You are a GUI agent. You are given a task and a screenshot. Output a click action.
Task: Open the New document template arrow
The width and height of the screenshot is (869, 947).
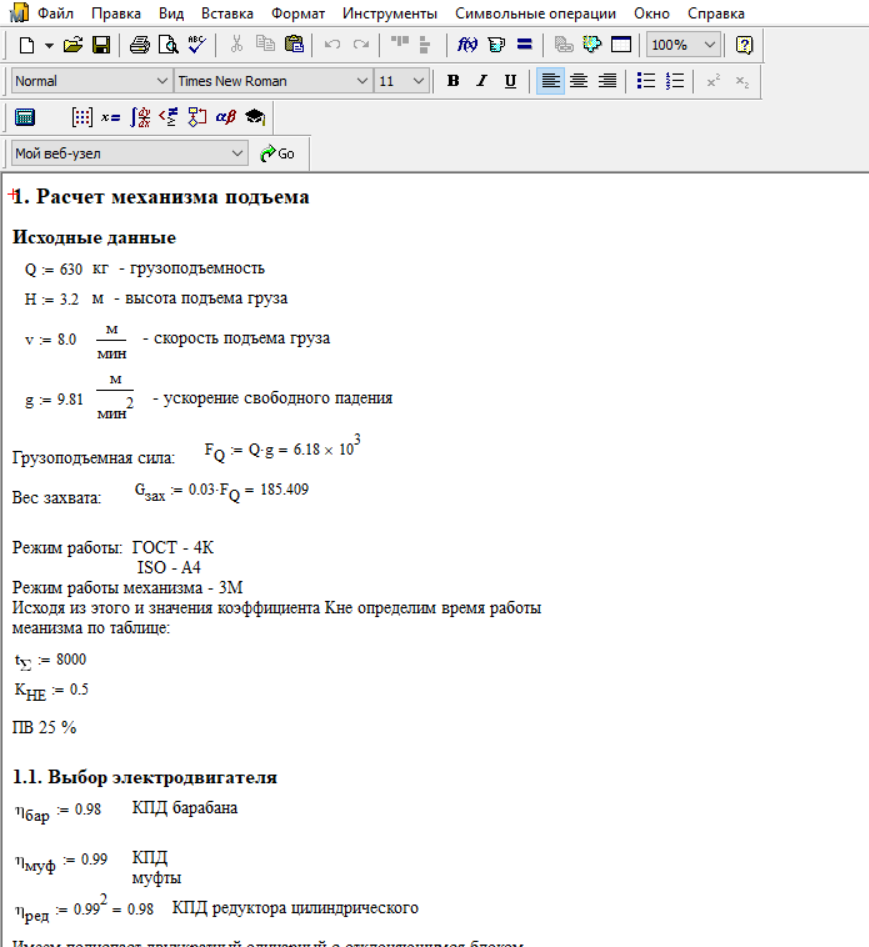(x=49, y=45)
